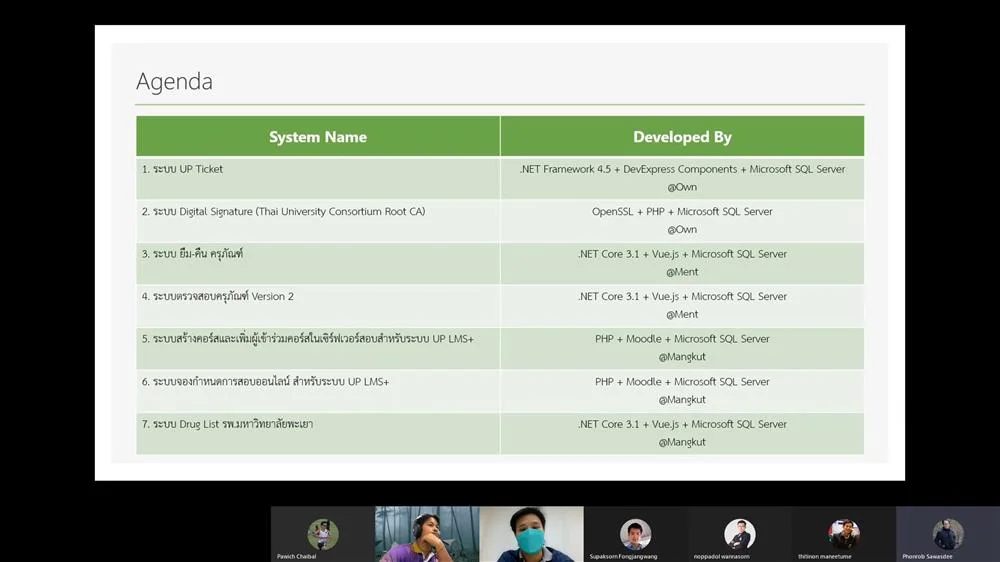The image size is (1000, 562).
Task: Click '@Mangkut' in row 6
Action: coord(682,399)
